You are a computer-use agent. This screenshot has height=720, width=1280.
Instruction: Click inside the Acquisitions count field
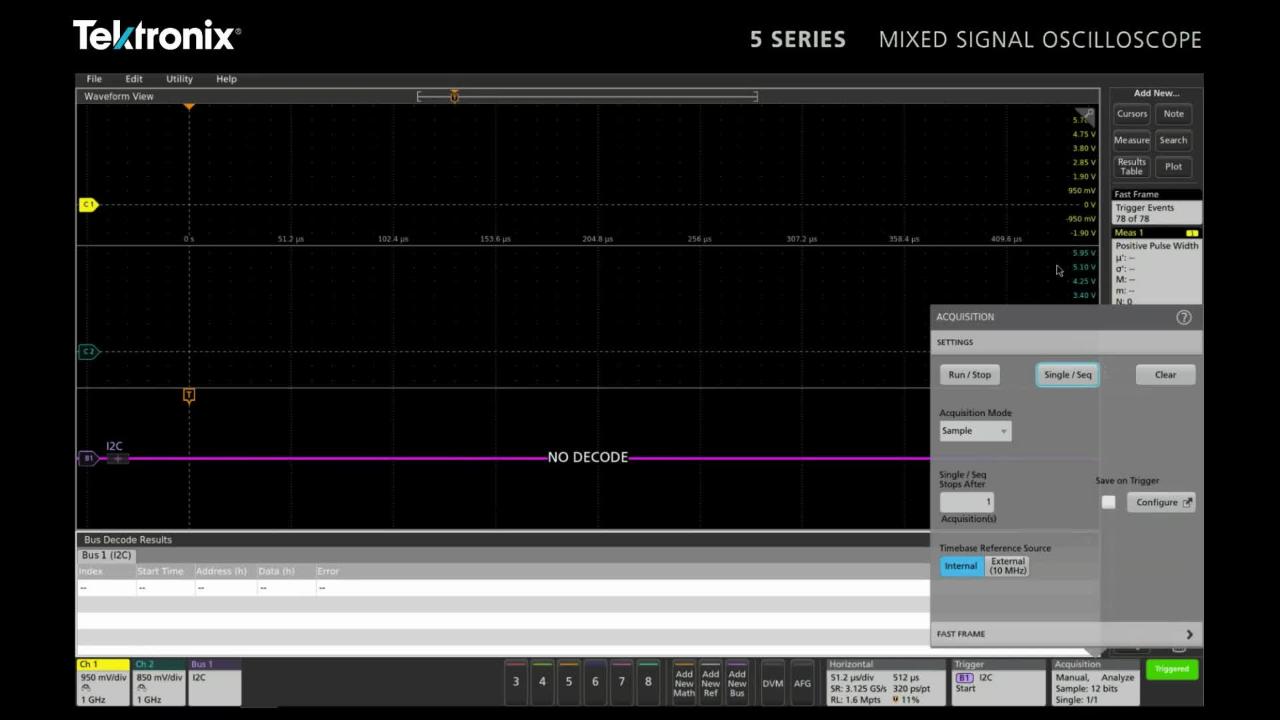[965, 501]
